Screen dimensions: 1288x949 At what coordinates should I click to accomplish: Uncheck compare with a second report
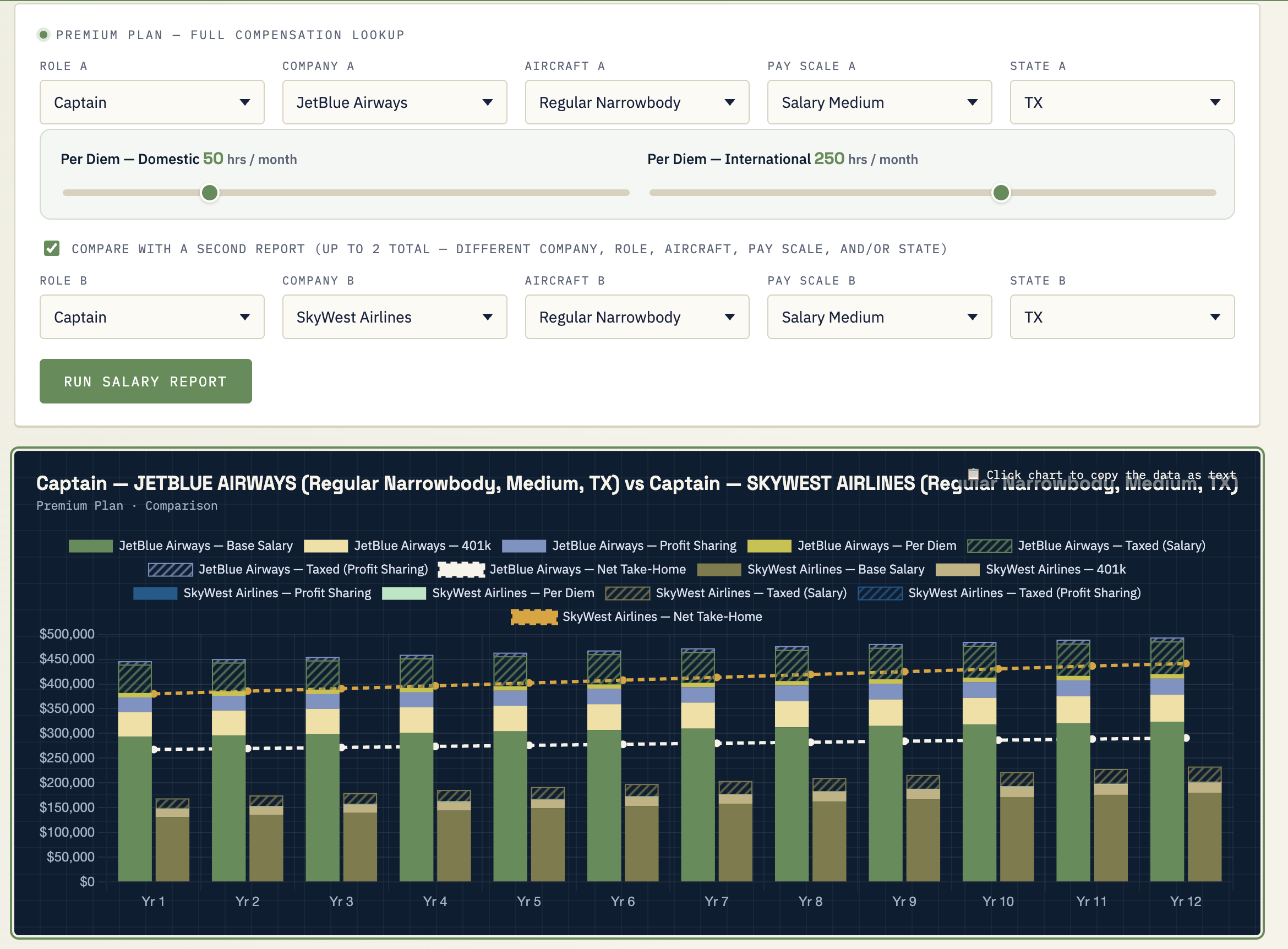[x=52, y=248]
